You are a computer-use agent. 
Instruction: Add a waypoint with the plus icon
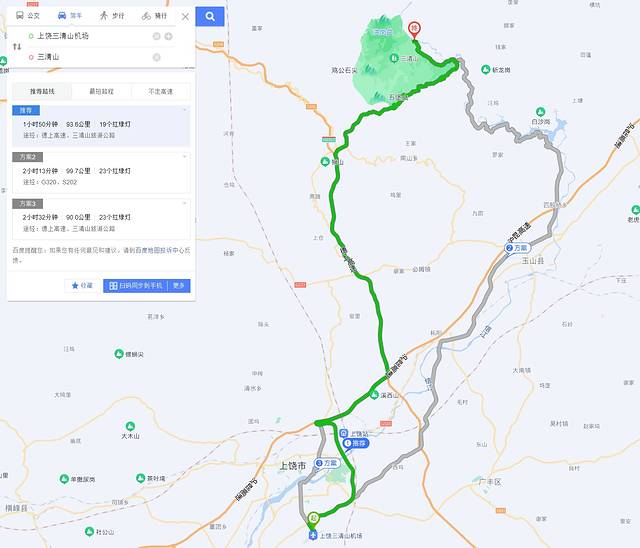click(168, 36)
